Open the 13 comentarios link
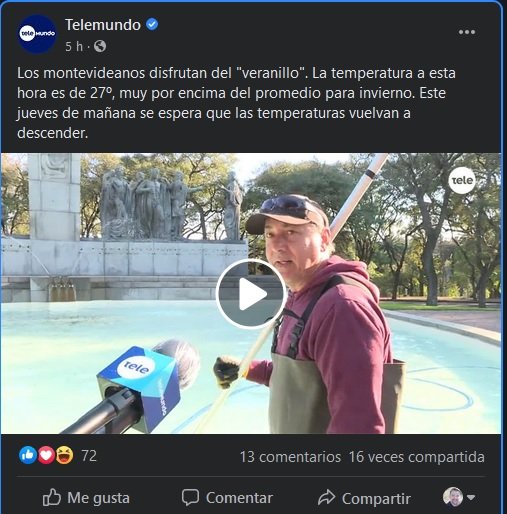Image resolution: width=507 pixels, height=514 pixels. pyautogui.click(x=290, y=457)
